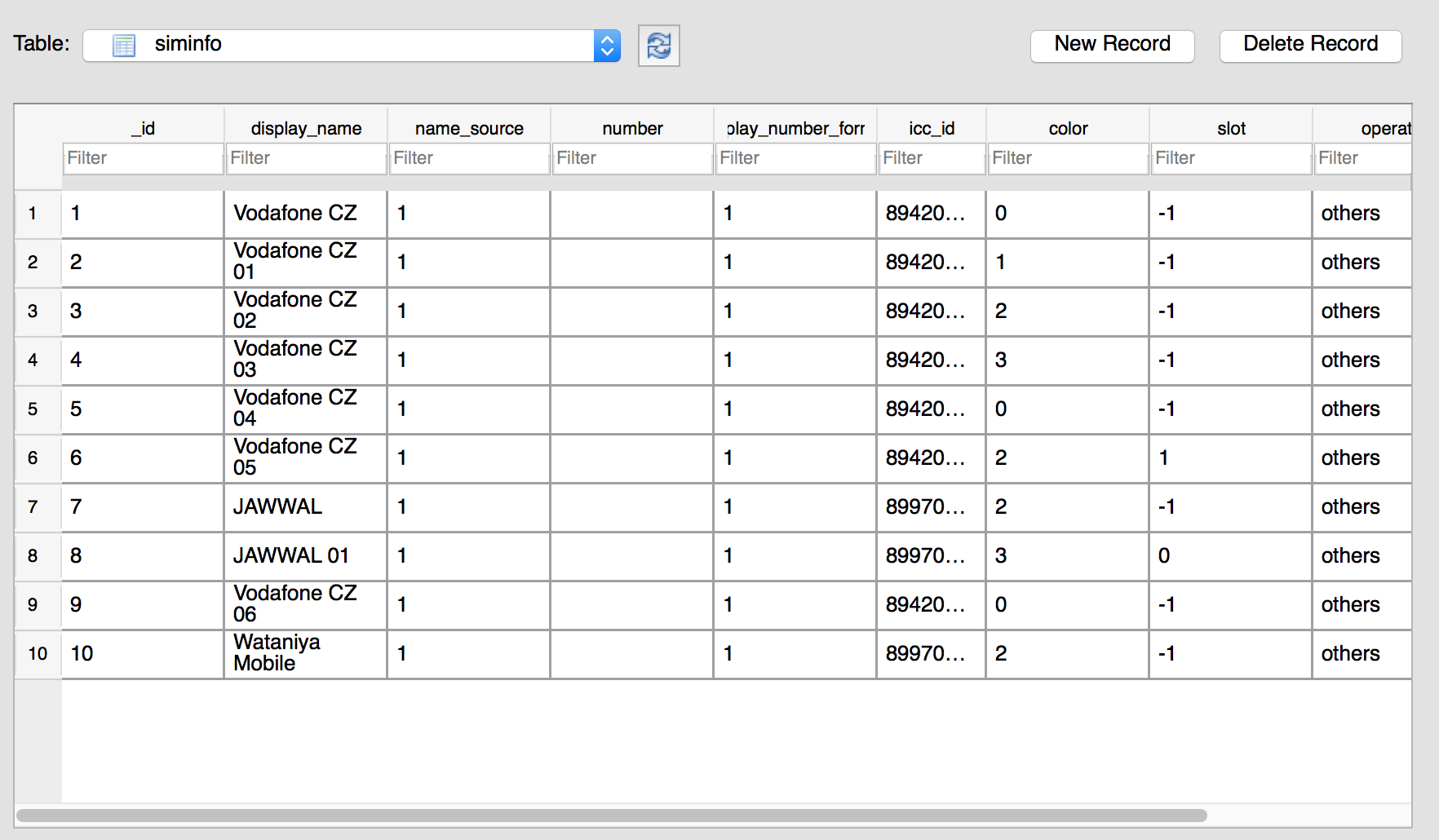Select the color cell '1' in Vodafone CZ 01 row
1439x840 pixels.
[x=1067, y=263]
